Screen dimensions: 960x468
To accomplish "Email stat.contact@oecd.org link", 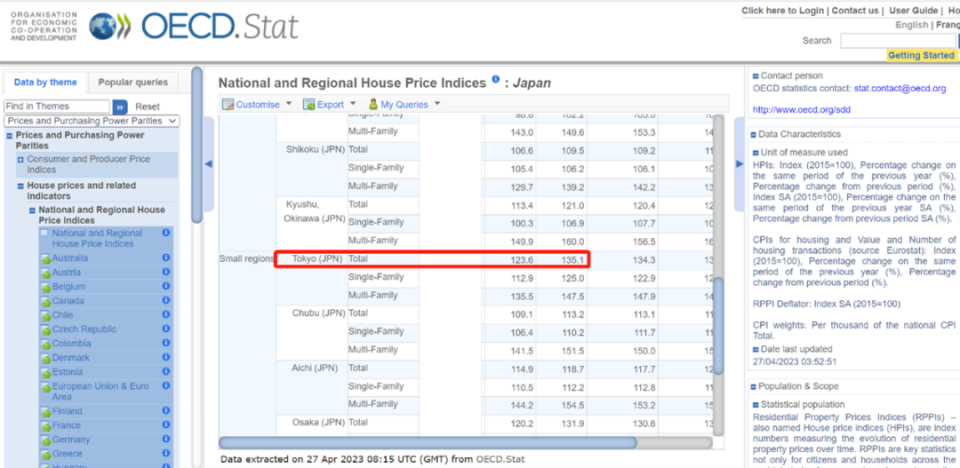I will click(x=900, y=88).
